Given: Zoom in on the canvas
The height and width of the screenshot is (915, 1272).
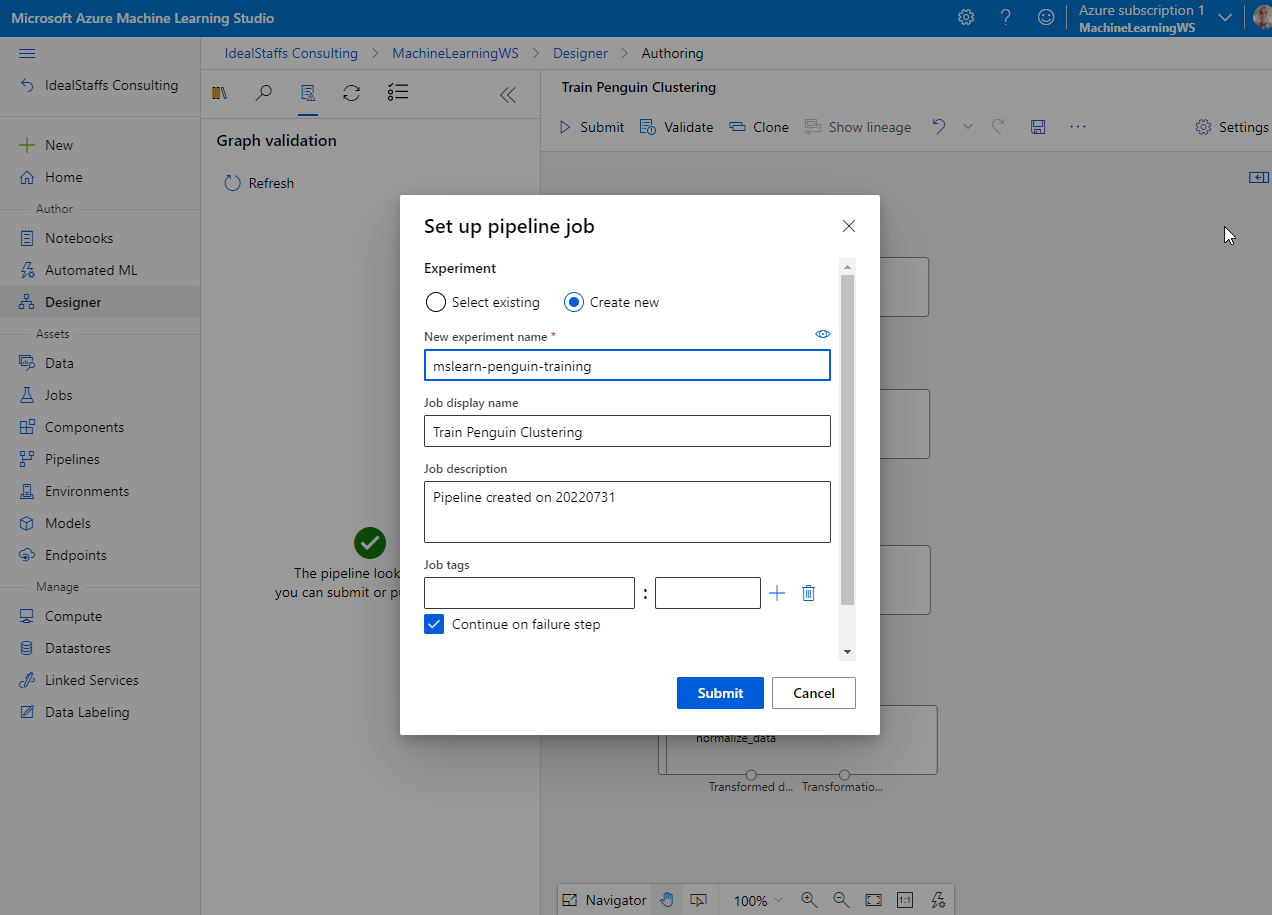Looking at the screenshot, I should click(808, 900).
